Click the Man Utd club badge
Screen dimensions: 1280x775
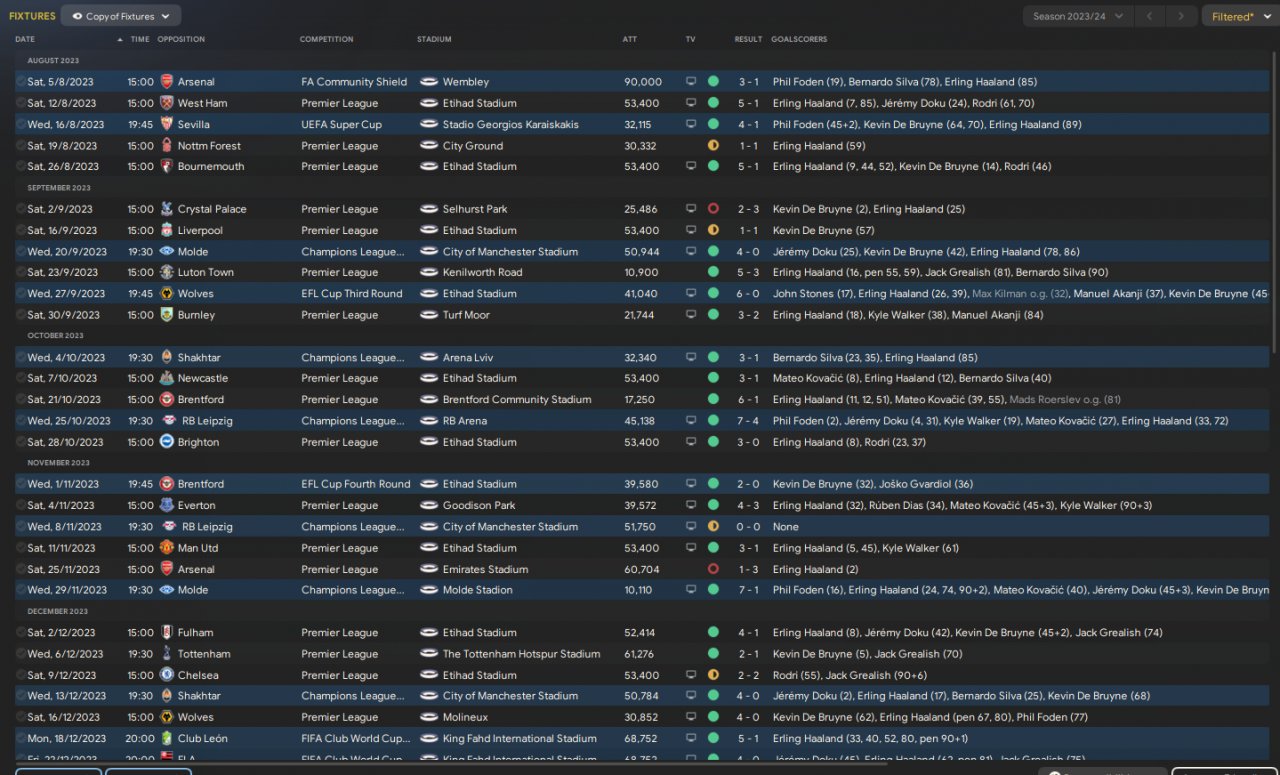click(166, 548)
